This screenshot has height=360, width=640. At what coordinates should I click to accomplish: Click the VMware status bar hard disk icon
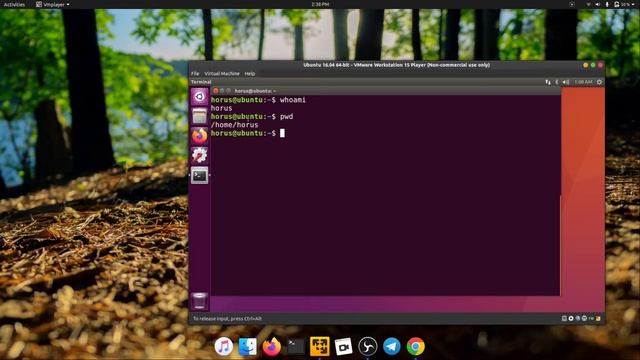(x=564, y=318)
